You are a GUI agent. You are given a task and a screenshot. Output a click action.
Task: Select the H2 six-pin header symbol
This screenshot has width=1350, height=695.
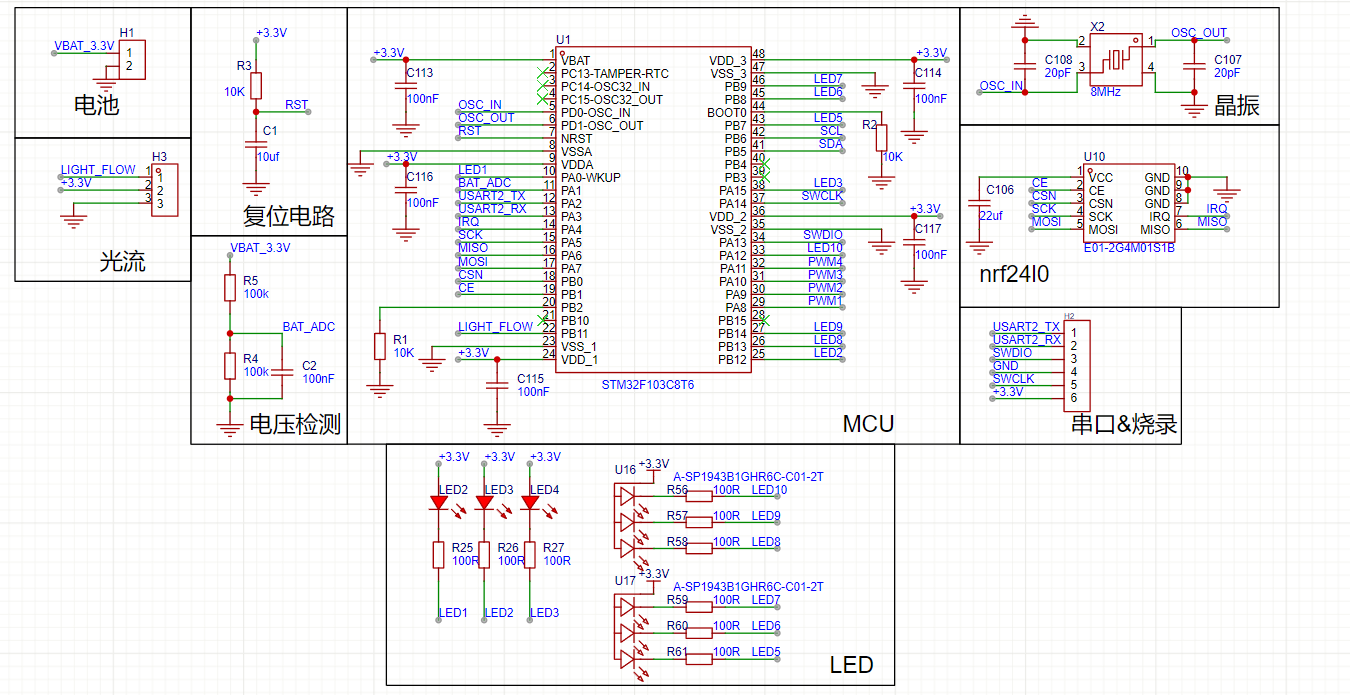point(1077,365)
